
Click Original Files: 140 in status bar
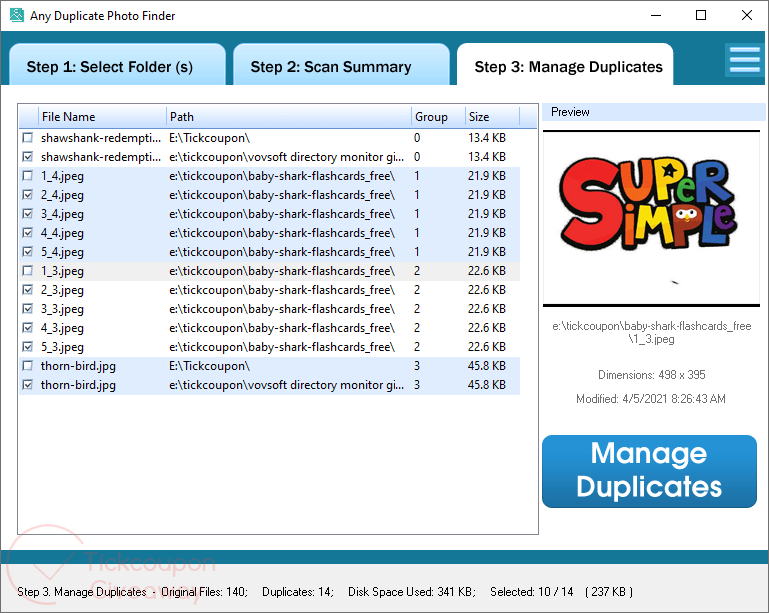[x=205, y=592]
